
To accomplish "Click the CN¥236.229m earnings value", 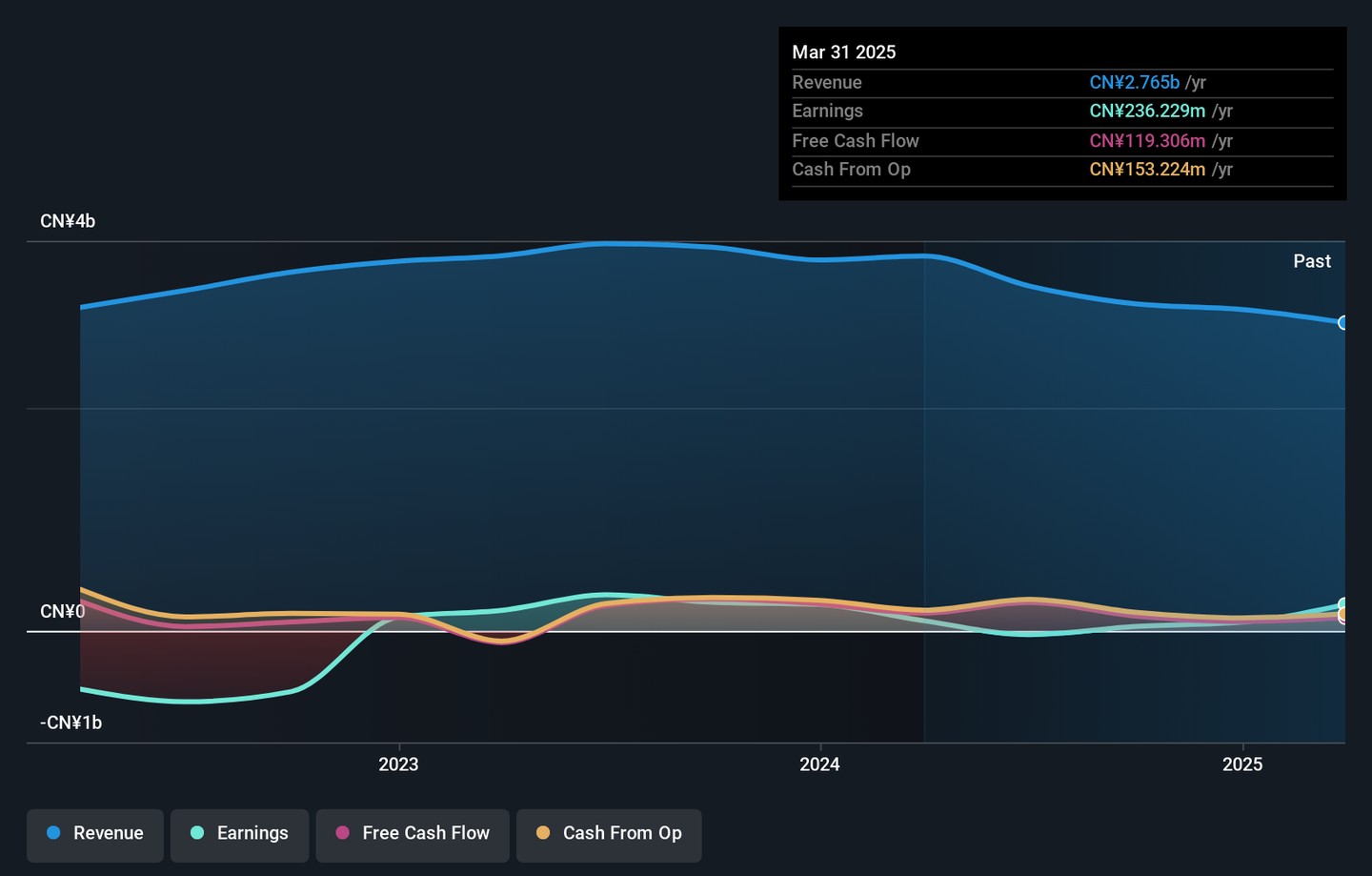I will [1147, 112].
